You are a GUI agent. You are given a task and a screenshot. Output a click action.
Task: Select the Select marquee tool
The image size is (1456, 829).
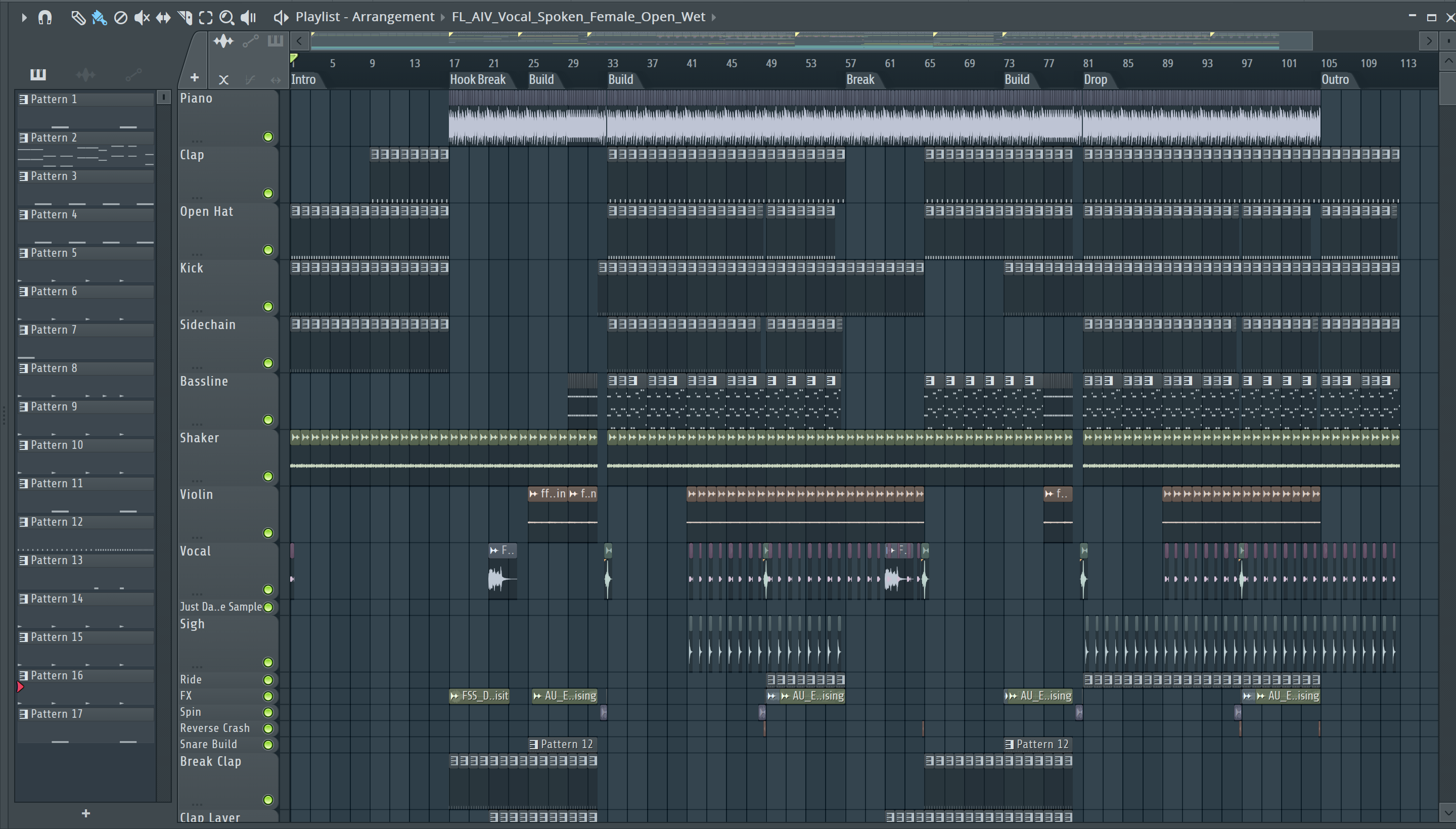click(206, 18)
